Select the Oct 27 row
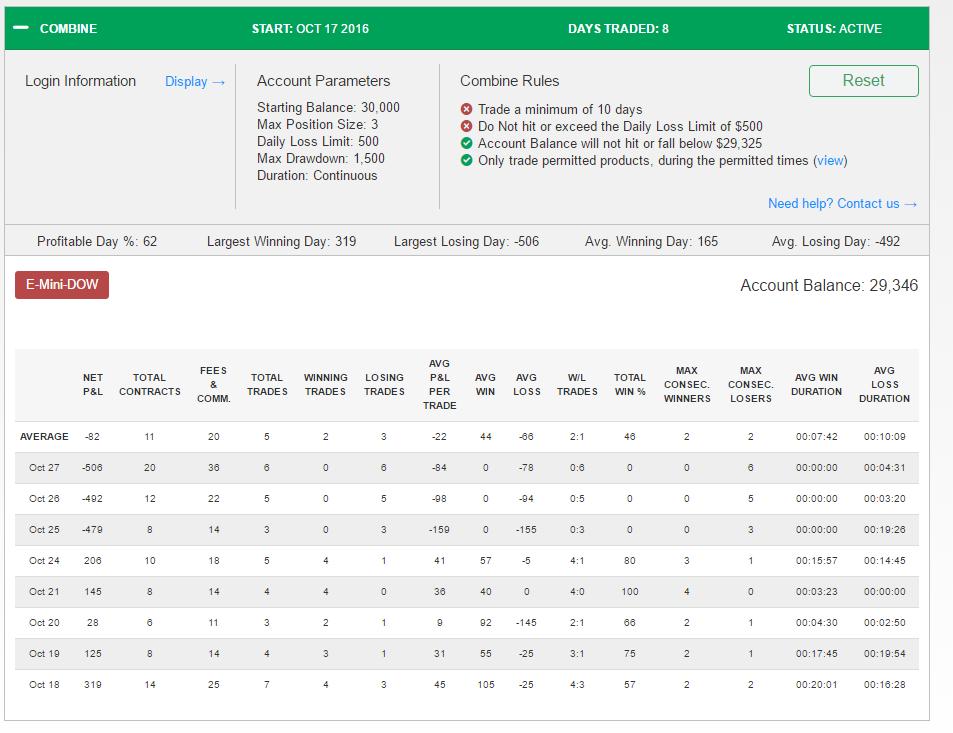The image size is (953, 733). click(467, 468)
